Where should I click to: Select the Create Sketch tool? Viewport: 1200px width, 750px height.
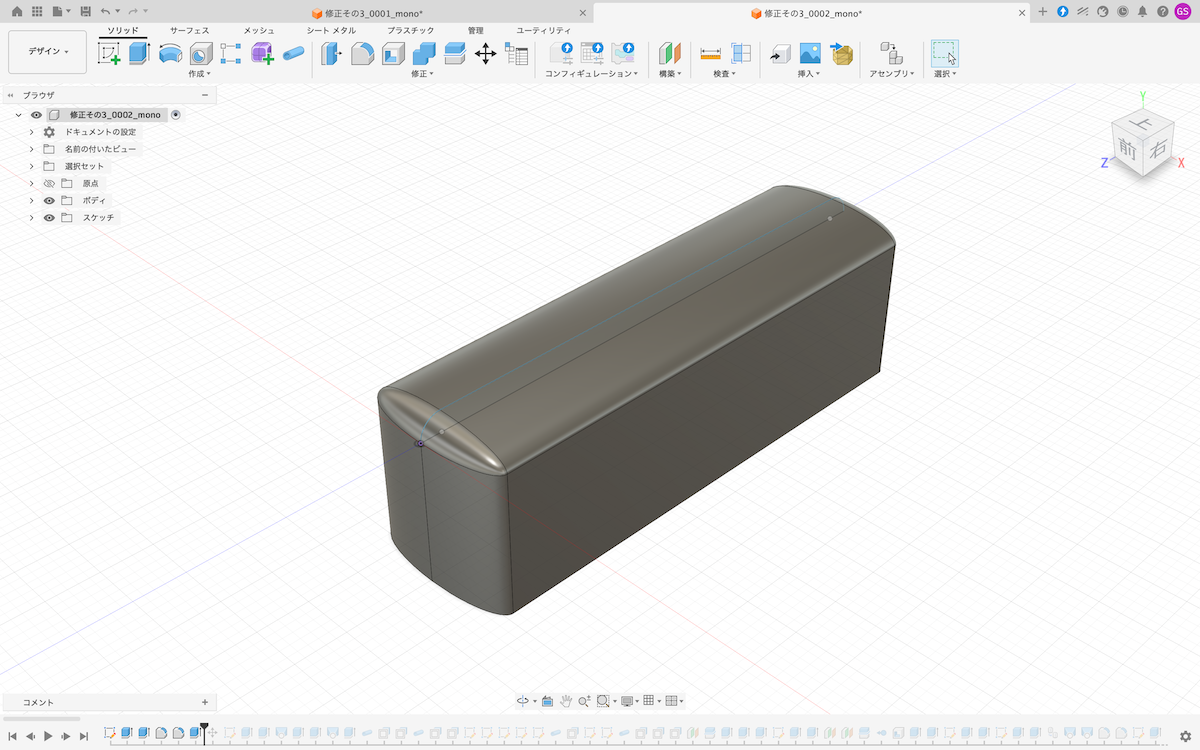[x=109, y=54]
